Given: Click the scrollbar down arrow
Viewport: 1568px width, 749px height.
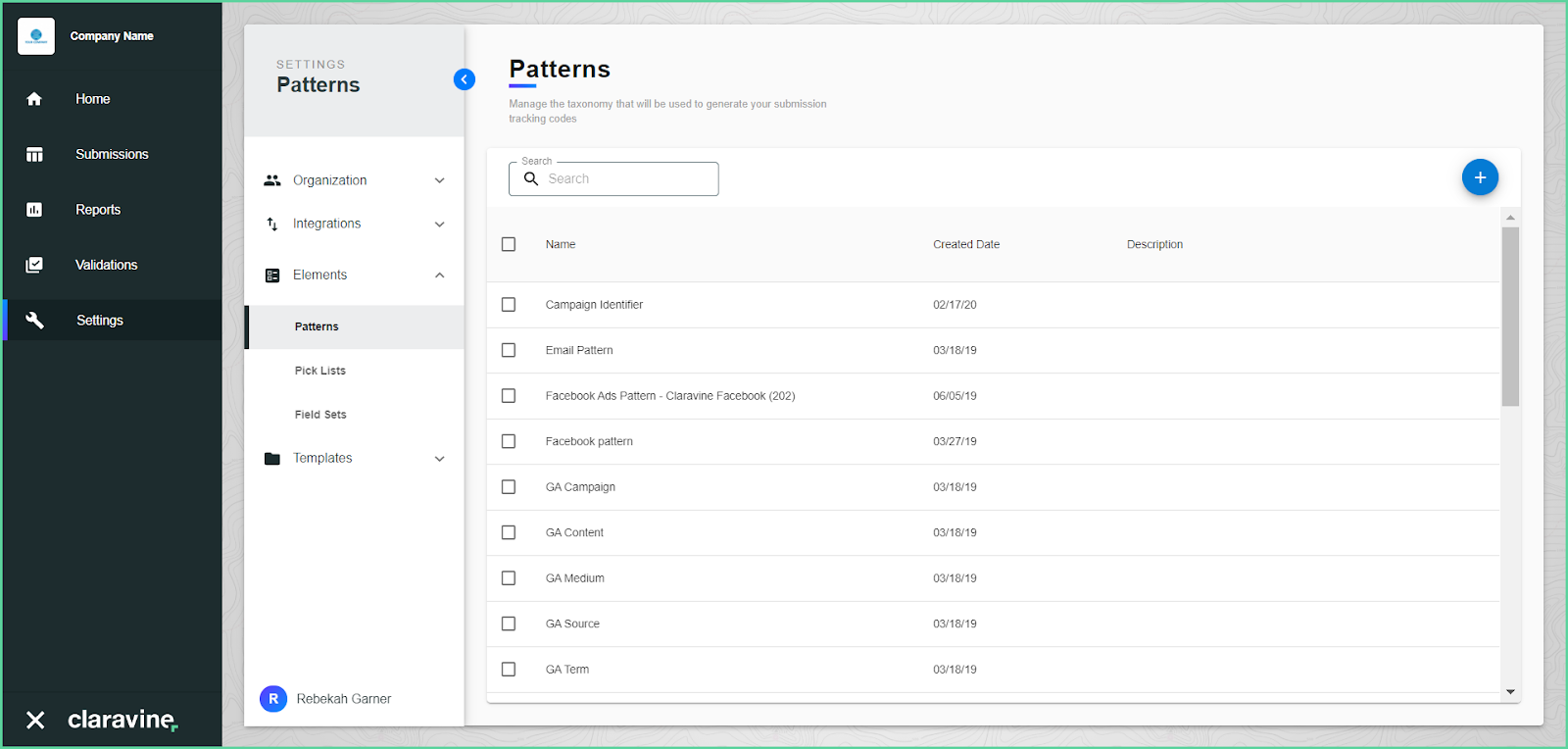Looking at the screenshot, I should coord(1510,692).
